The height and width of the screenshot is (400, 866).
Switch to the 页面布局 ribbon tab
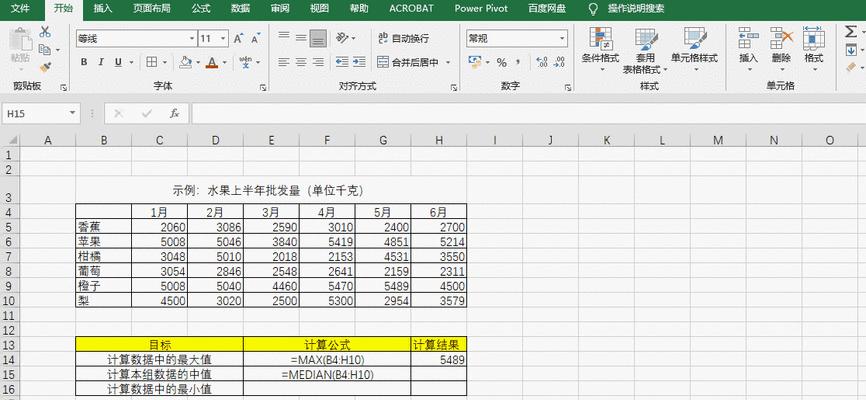(151, 8)
